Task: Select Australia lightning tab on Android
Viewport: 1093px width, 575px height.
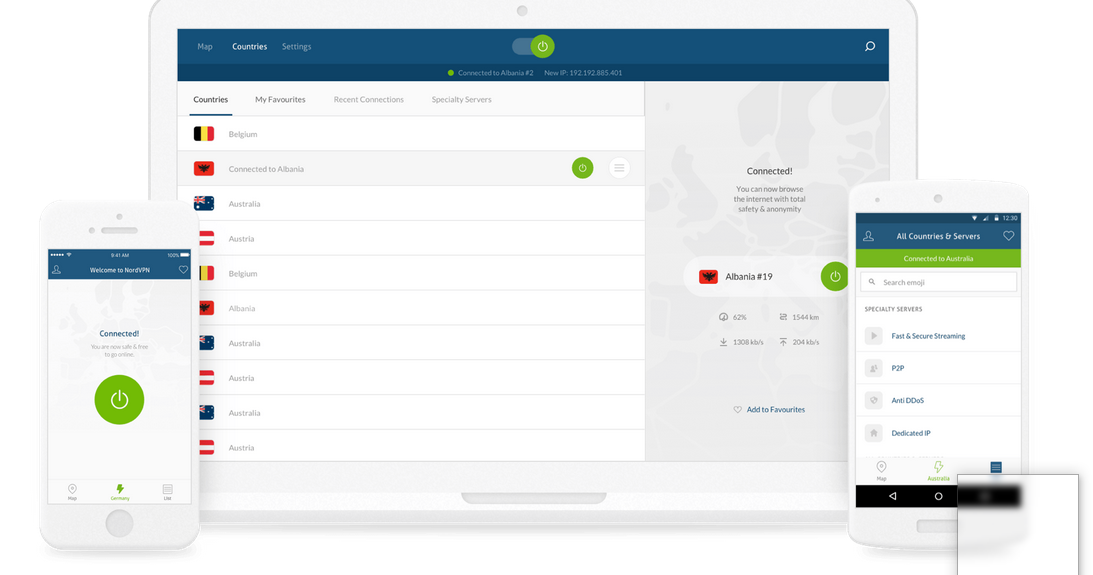Action: (x=938, y=470)
